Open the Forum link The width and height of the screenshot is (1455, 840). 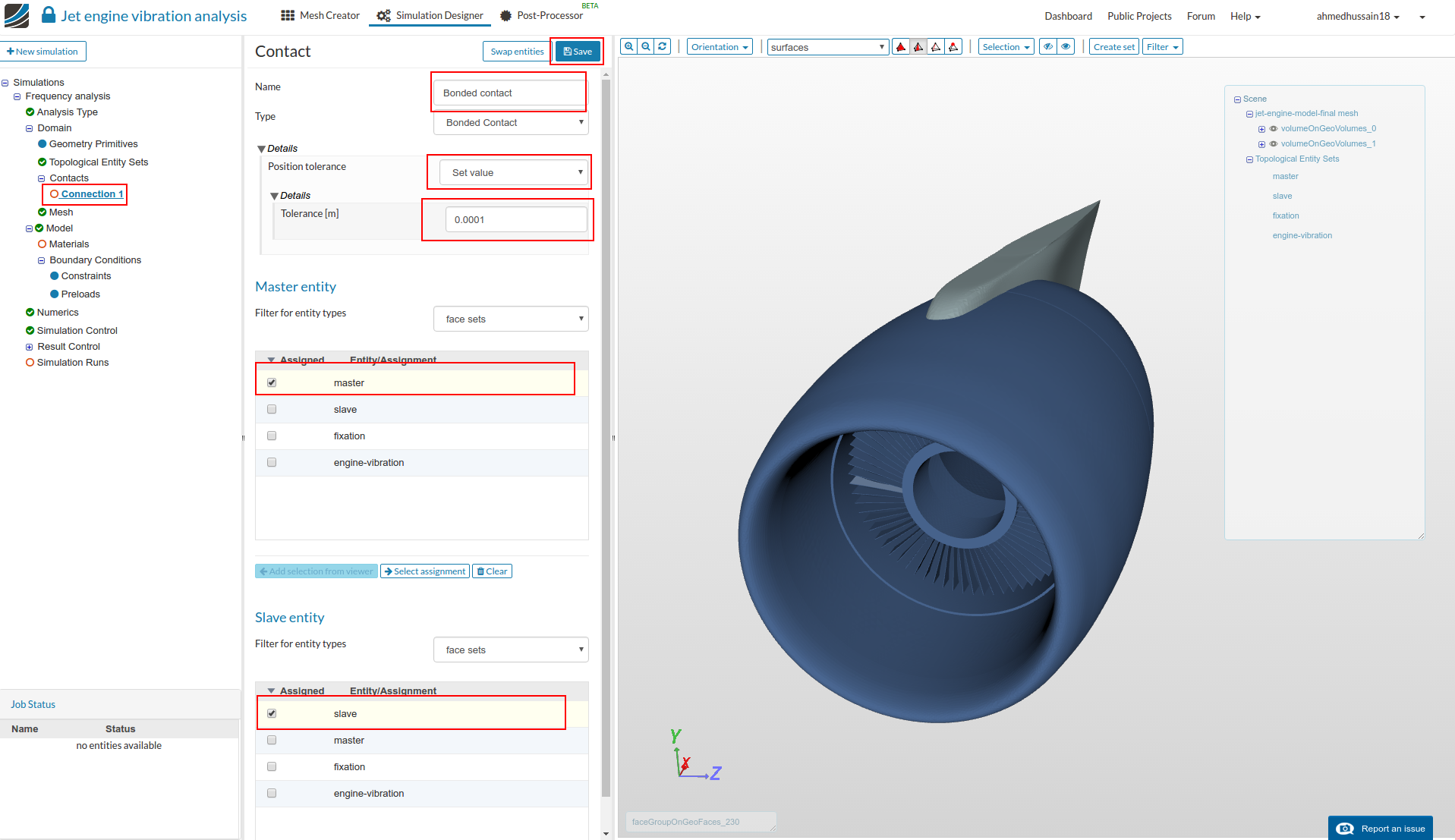[x=1201, y=16]
